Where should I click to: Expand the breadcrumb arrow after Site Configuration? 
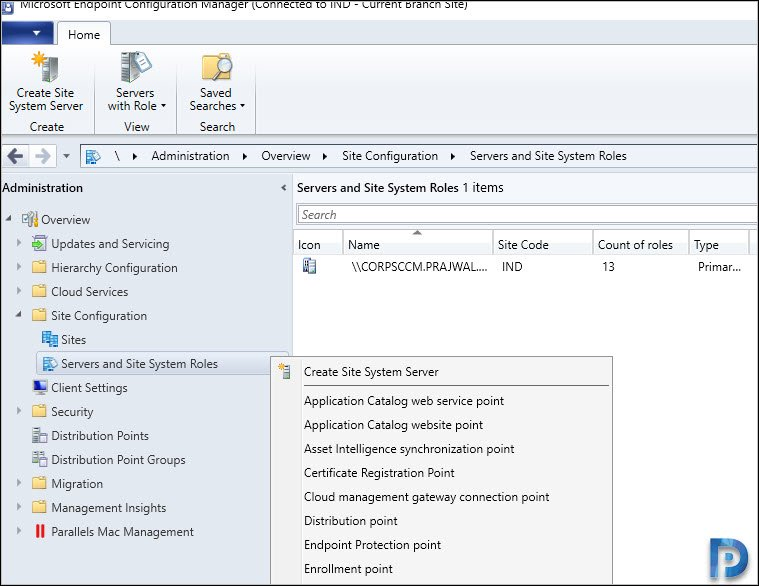tap(453, 156)
